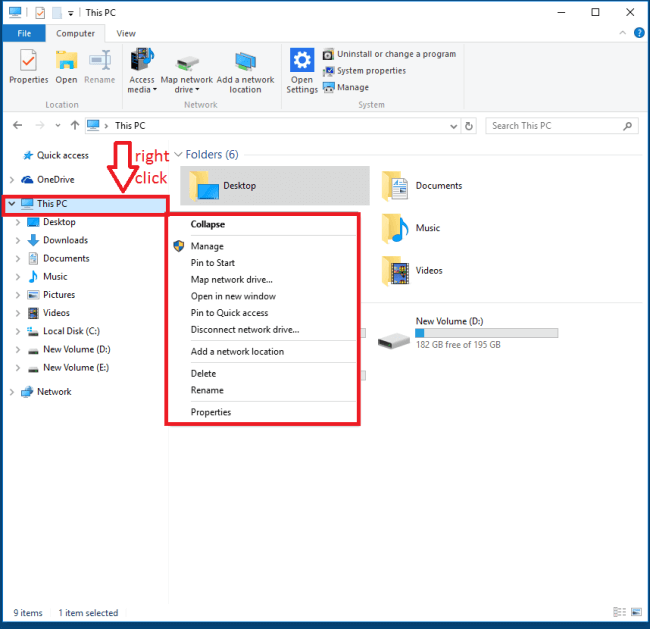
Task: Click the search magnifier icon
Action: tap(627, 126)
